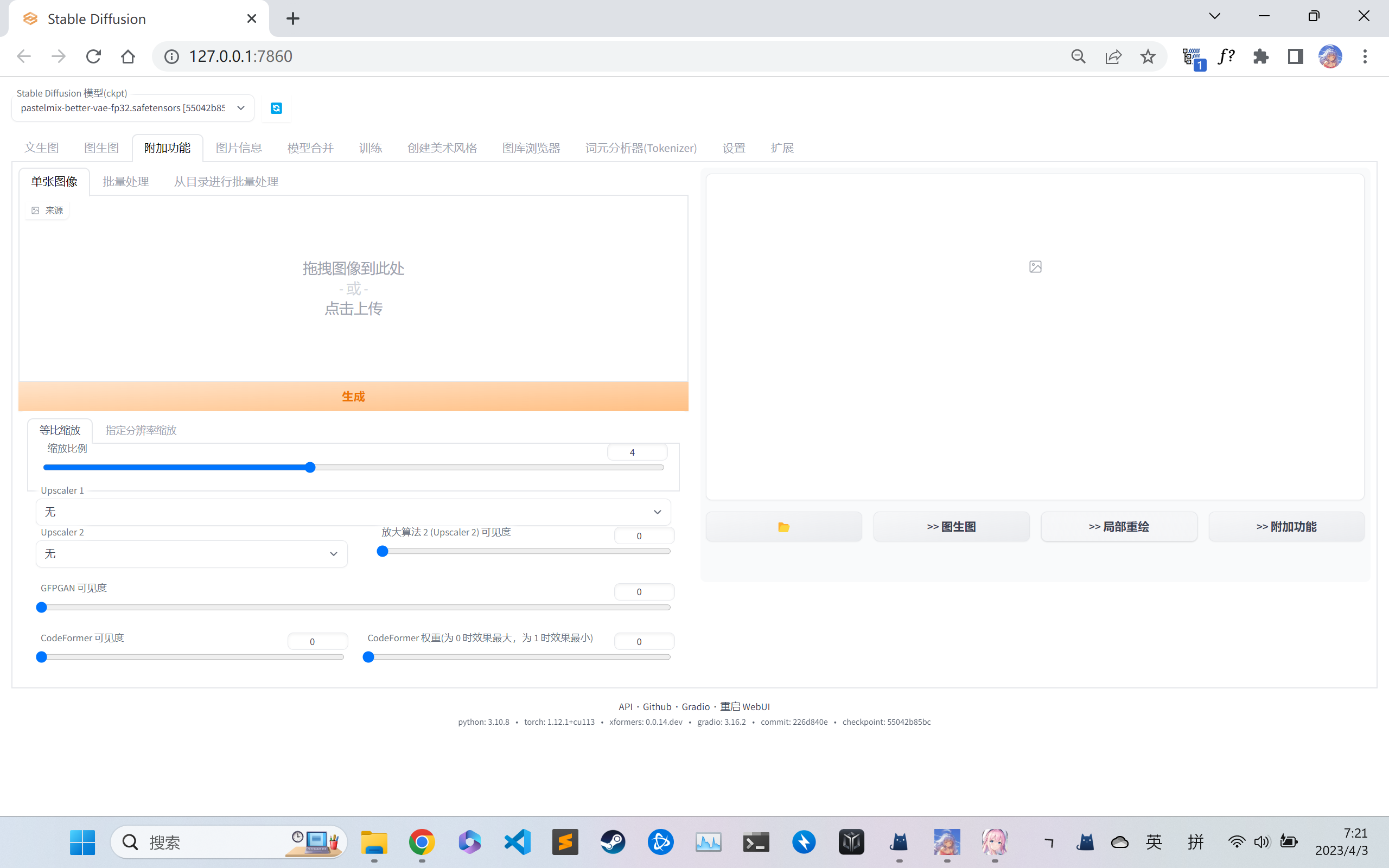The image size is (1389, 868).
Task: Click the GFPGAN 可见度 slider handle
Action: pyautogui.click(x=41, y=608)
